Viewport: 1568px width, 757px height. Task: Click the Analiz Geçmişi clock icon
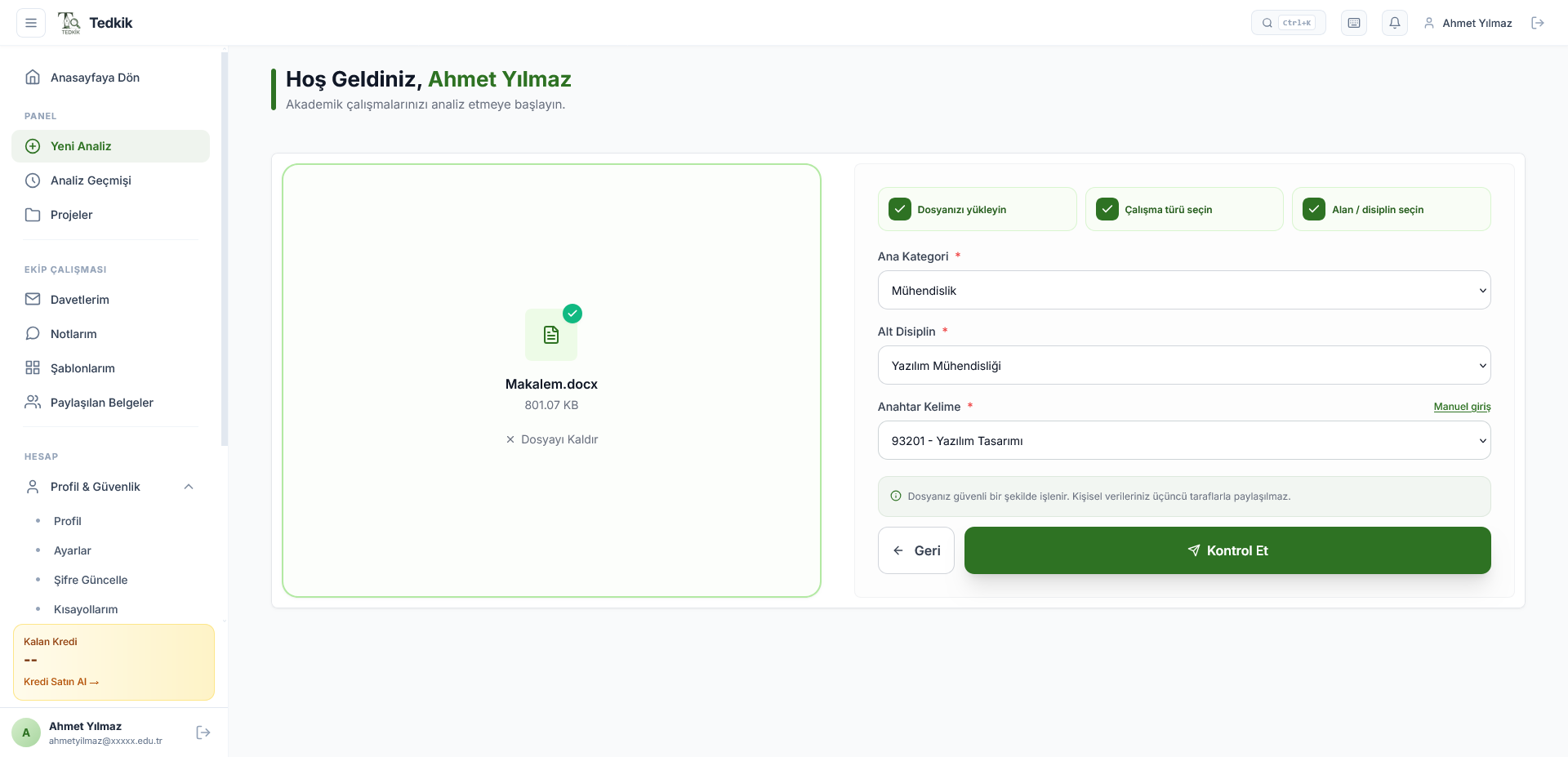pyautogui.click(x=33, y=180)
